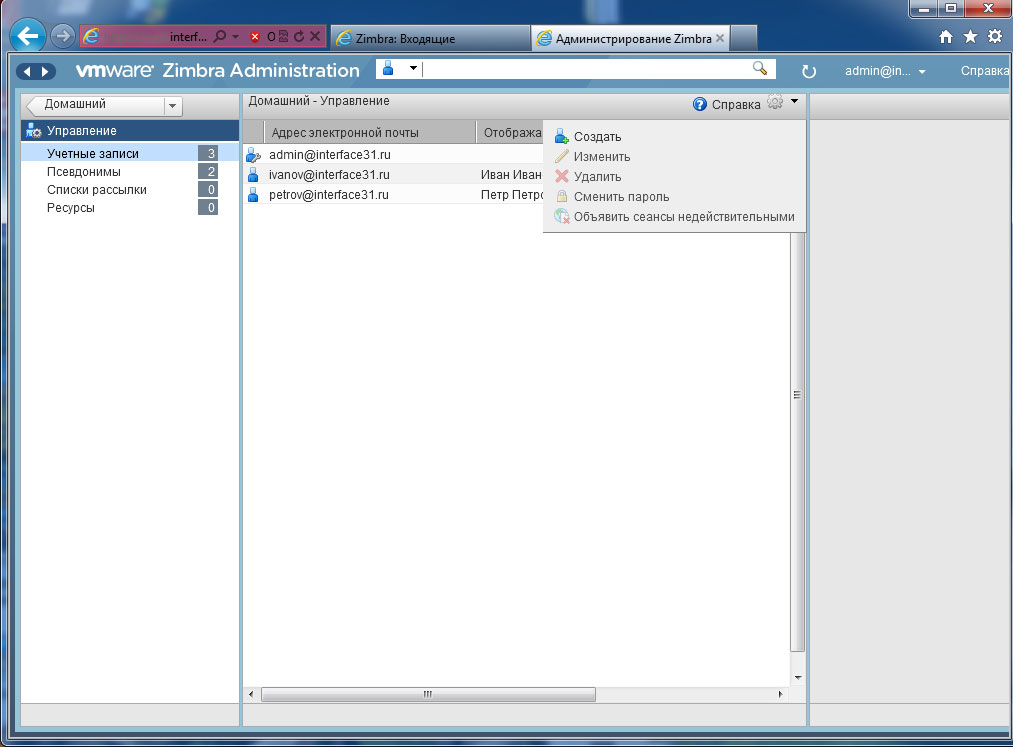Image resolution: width=1013 pixels, height=747 pixels.
Task: Expand the search type dropdown arrow
Action: click(x=413, y=68)
